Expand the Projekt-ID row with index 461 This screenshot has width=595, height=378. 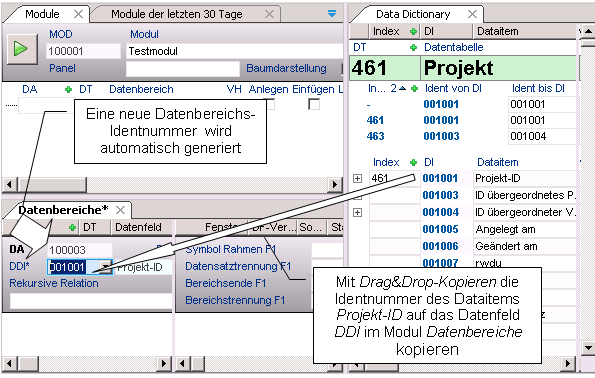(357, 178)
